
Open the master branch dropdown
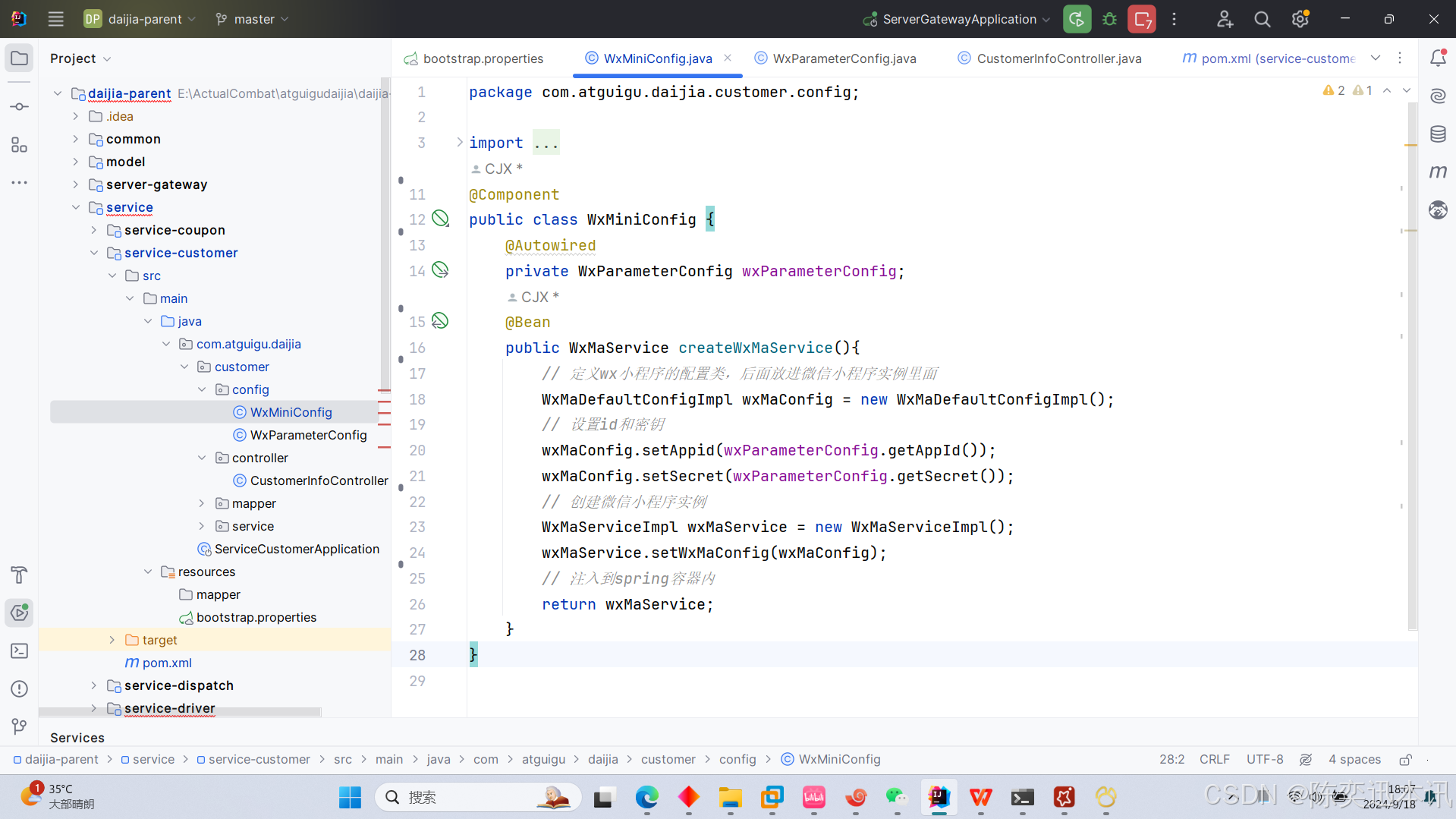click(x=252, y=19)
